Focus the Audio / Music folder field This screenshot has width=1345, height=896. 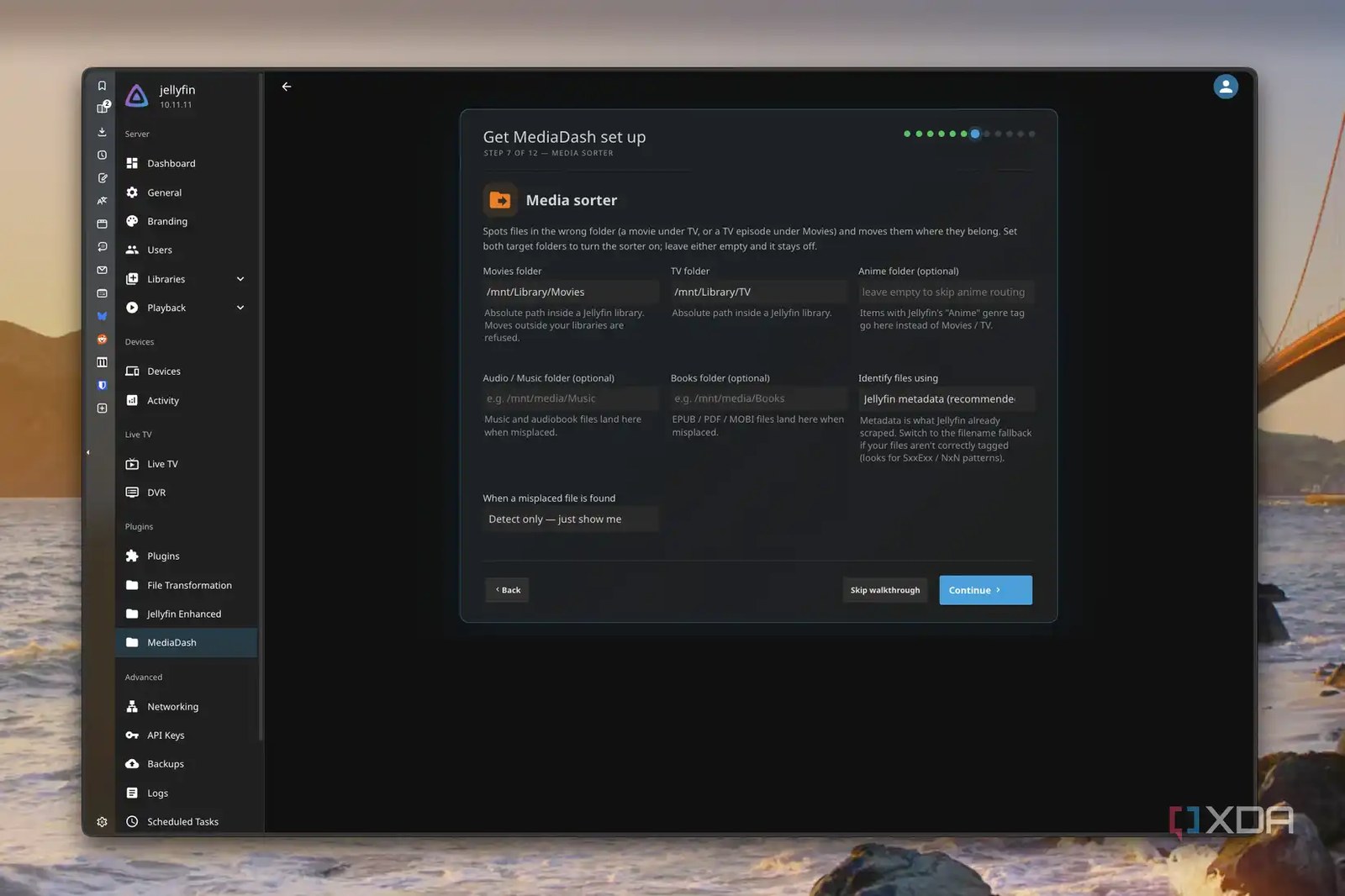tap(571, 398)
